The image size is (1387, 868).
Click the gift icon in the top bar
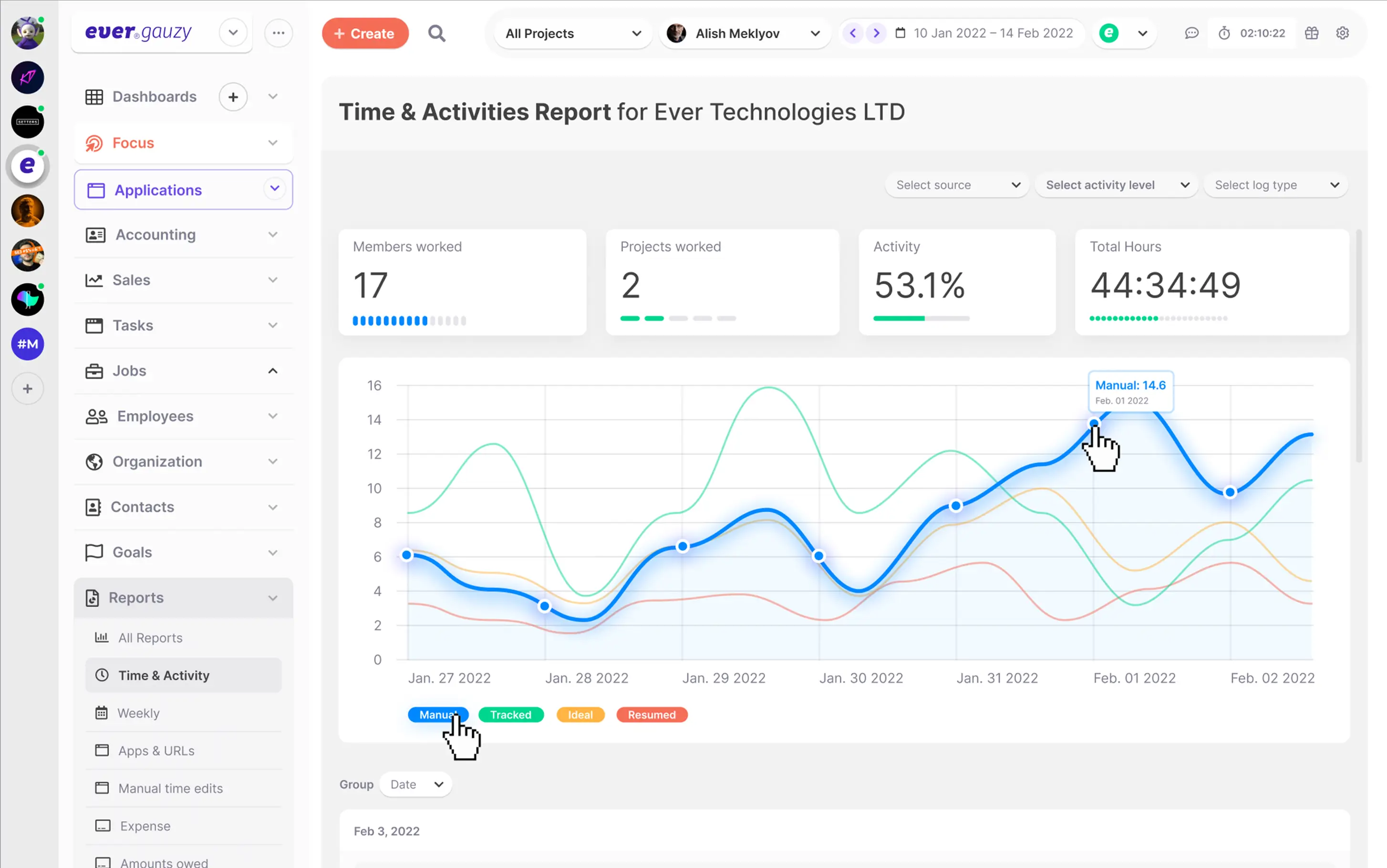pos(1311,33)
